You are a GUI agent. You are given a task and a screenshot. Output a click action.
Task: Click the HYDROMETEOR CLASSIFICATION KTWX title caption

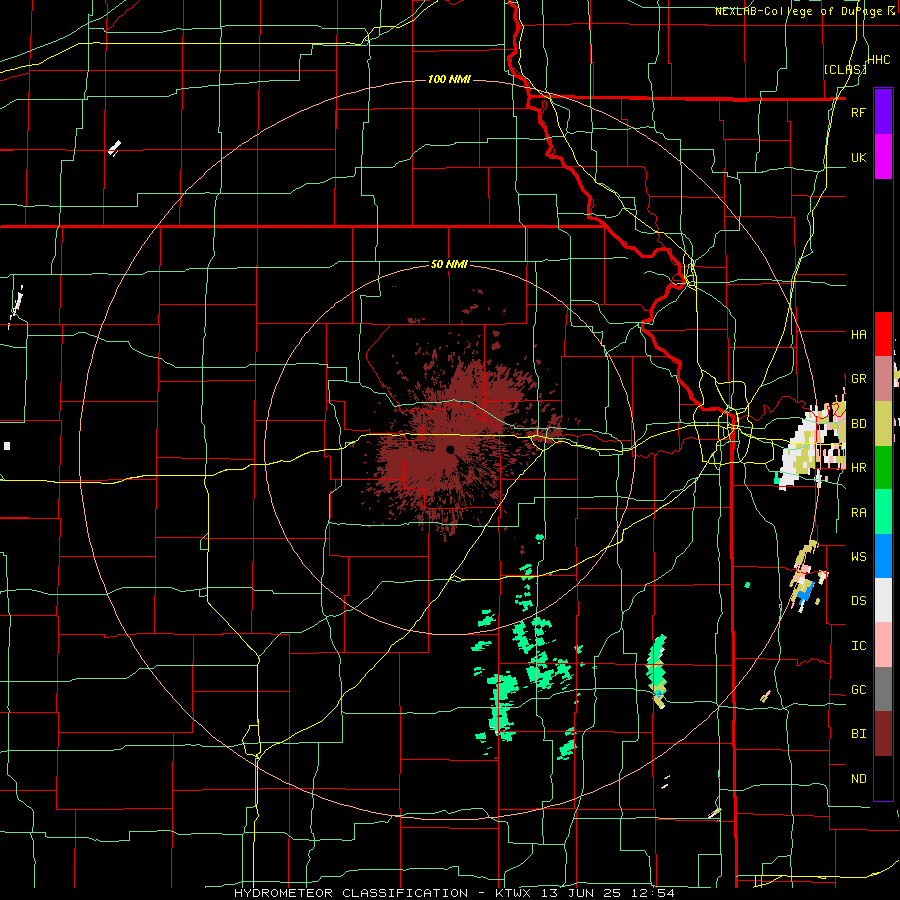[x=454, y=893]
